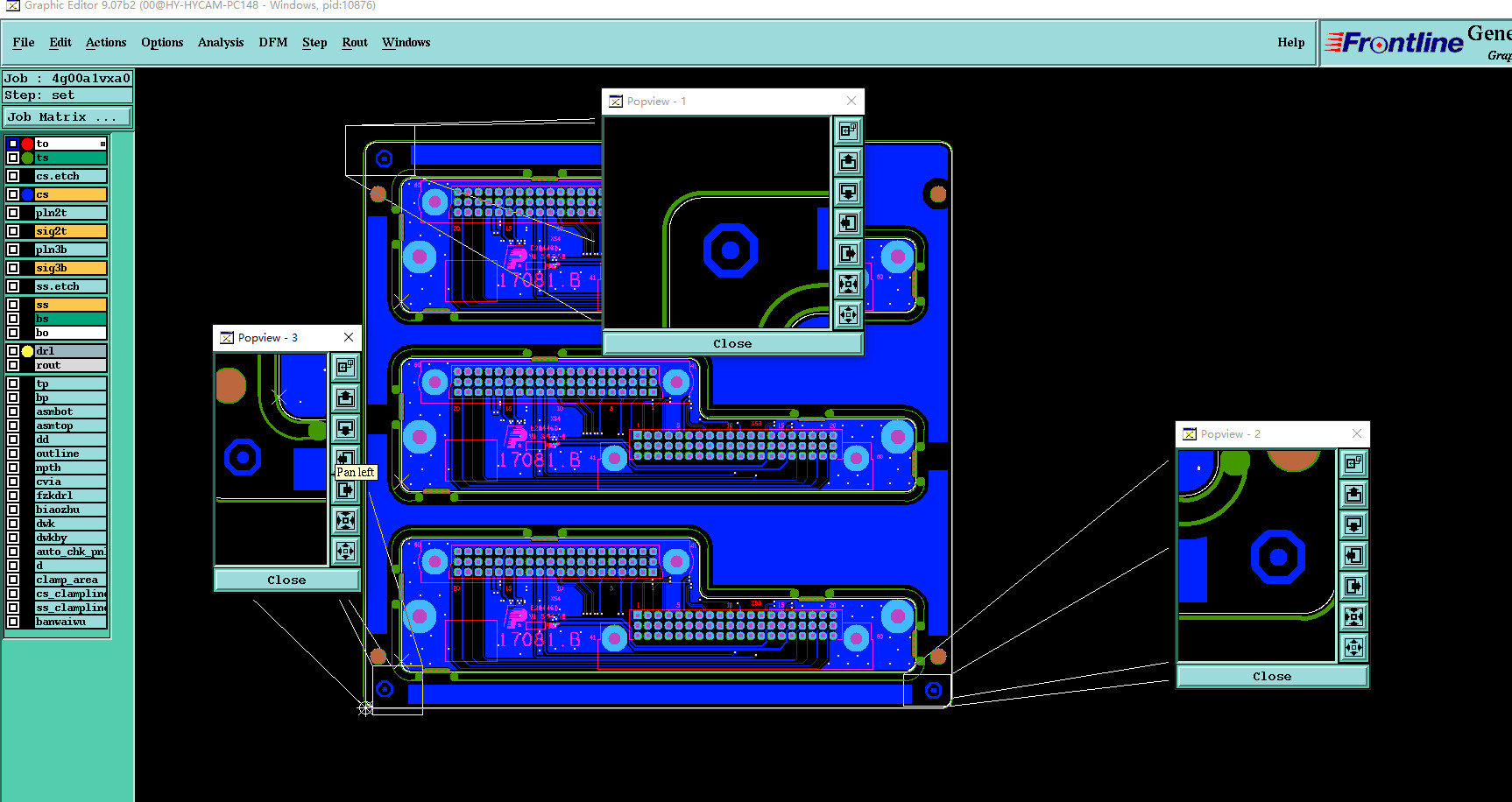Open the File menu
Image resolution: width=1512 pixels, height=802 pixels.
click(24, 42)
